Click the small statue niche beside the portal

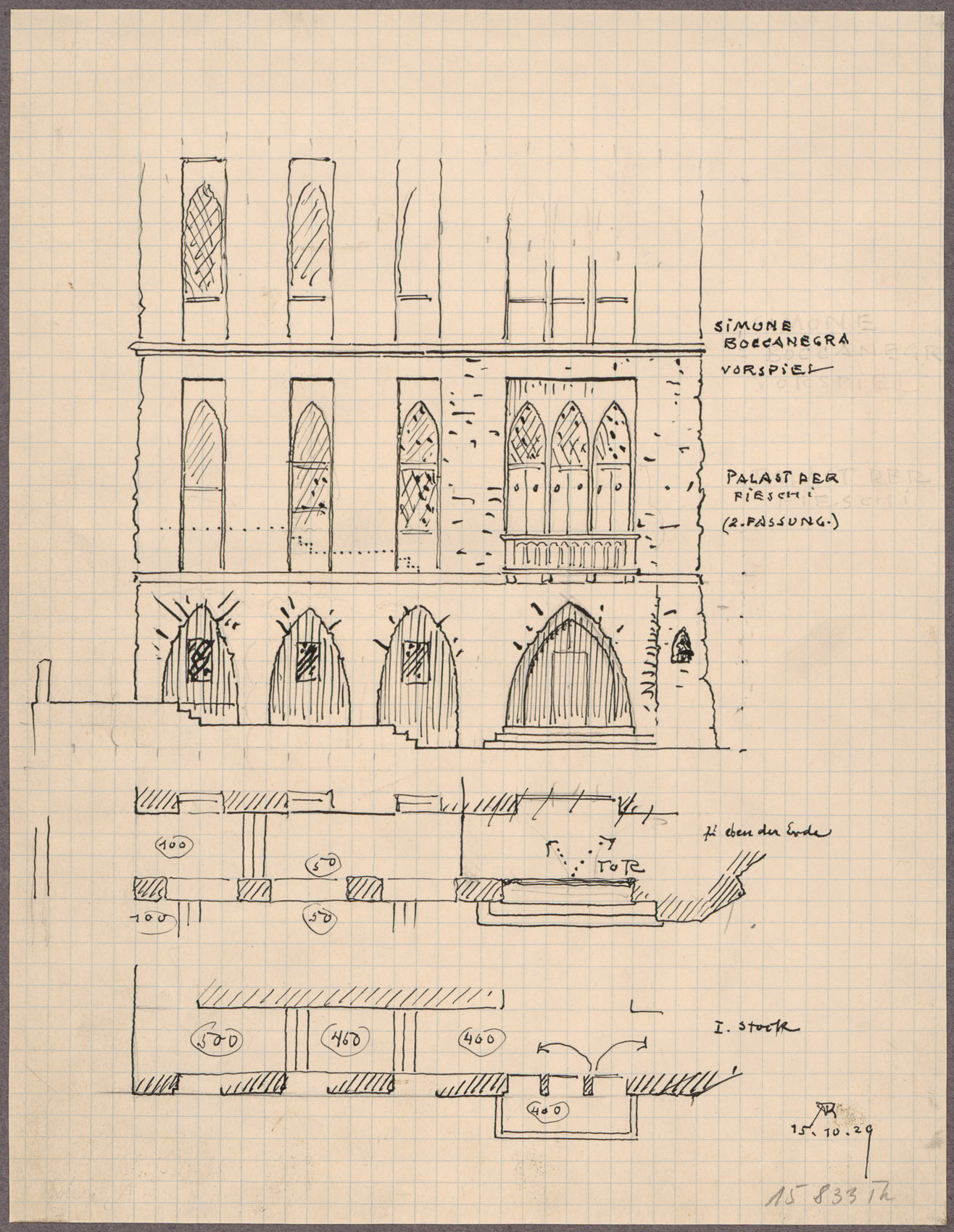click(681, 646)
